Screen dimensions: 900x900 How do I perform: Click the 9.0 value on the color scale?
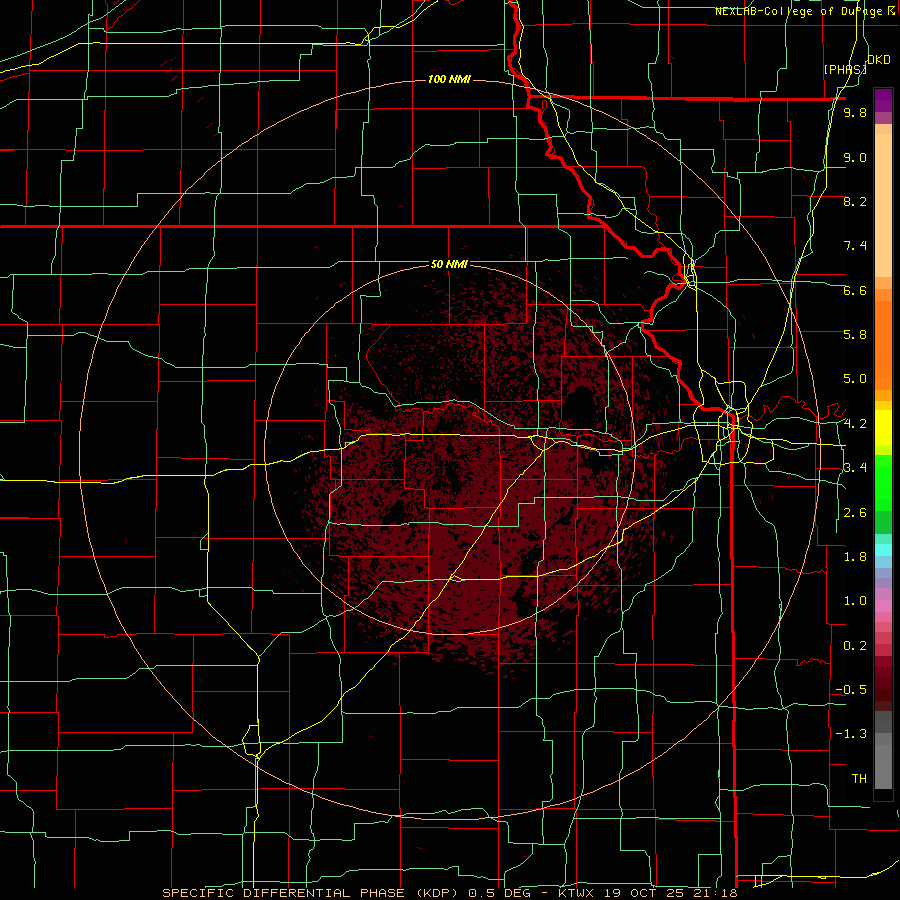click(x=855, y=157)
